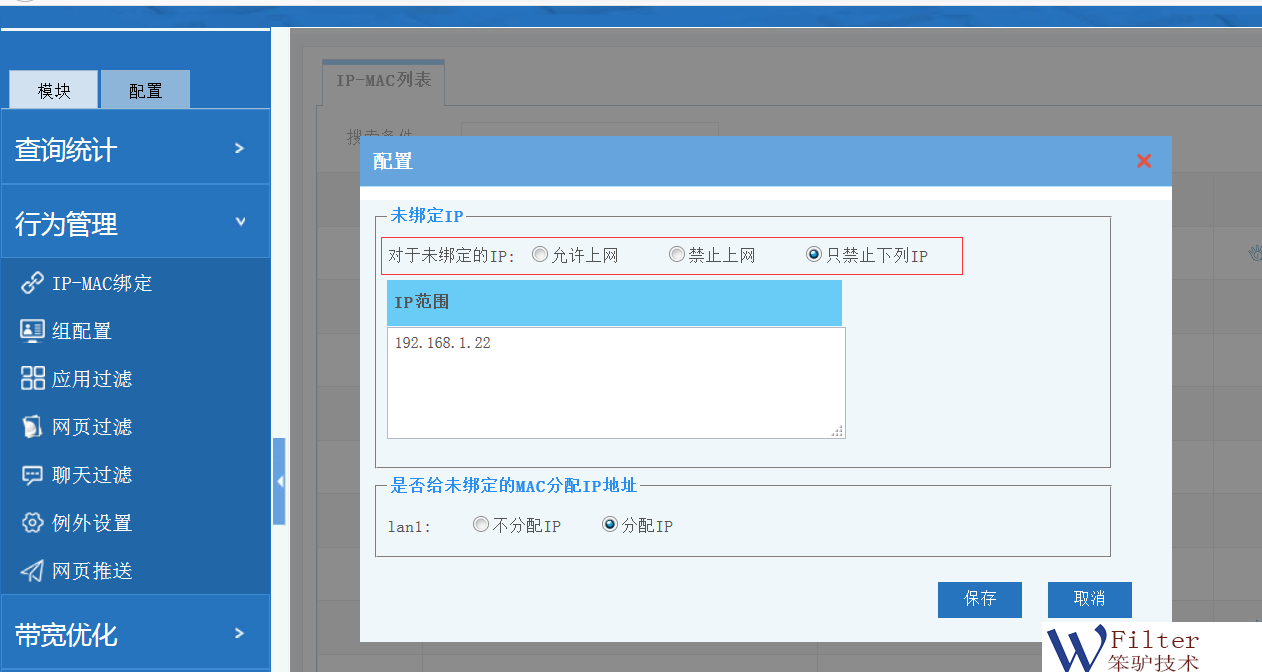Select the 只禁止下列IP radio option
This screenshot has height=672, width=1262.
tap(814, 255)
